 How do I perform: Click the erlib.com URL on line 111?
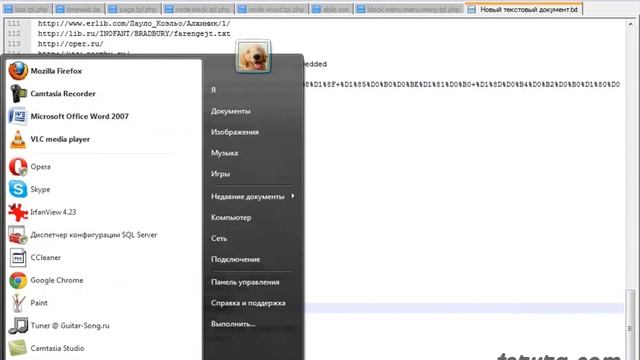click(x=134, y=24)
